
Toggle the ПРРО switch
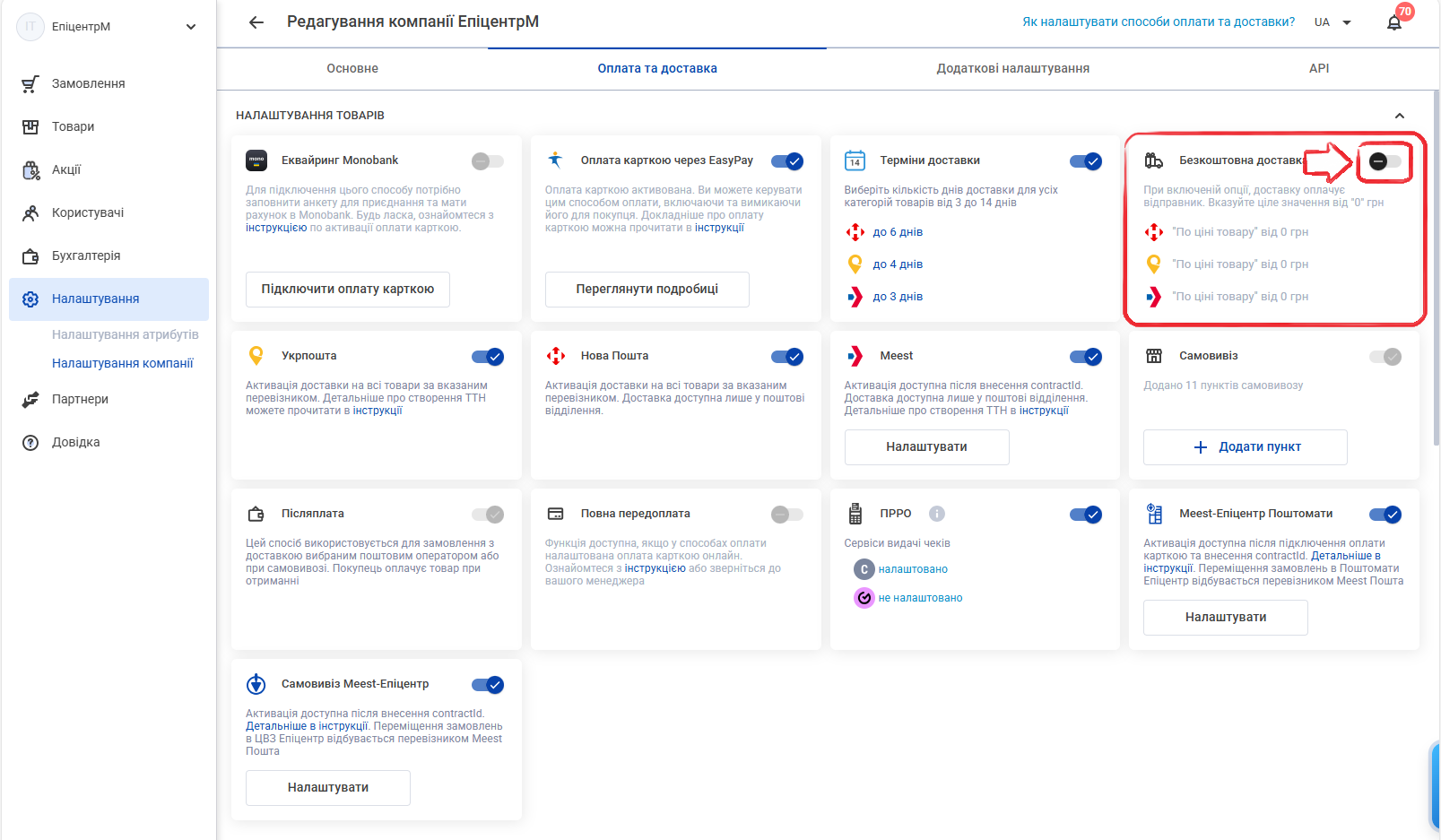coord(1086,515)
